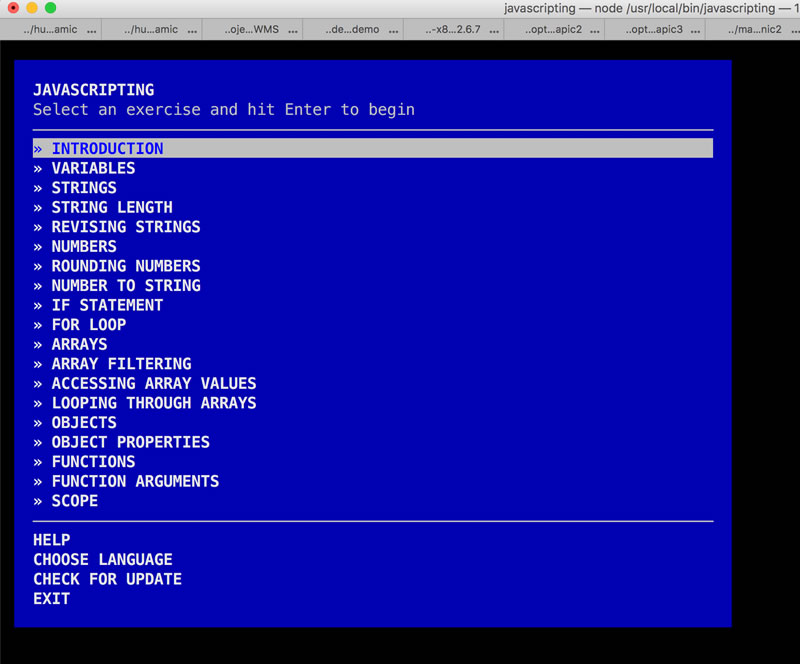Viewport: 800px width, 664px height.
Task: Select the VARIABLES exercise
Action: pos(93,168)
